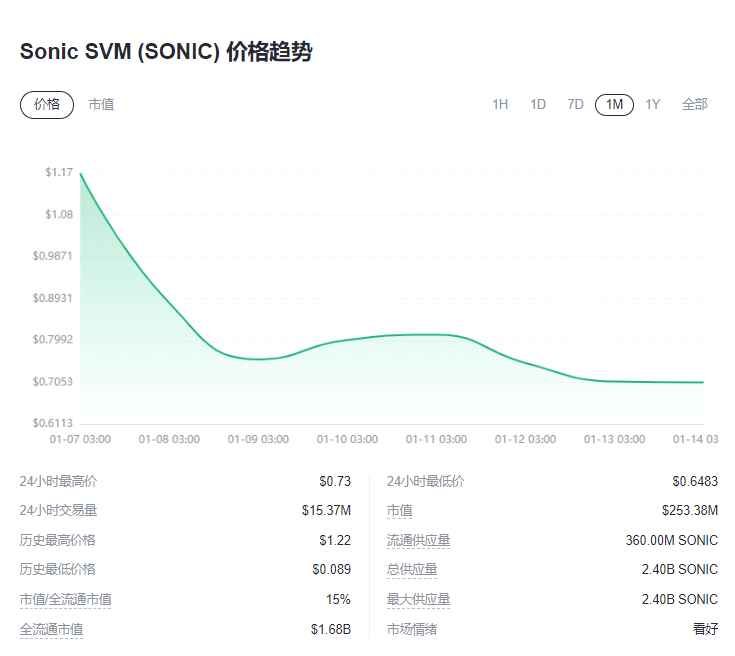Click the $1.08 y-axis label

[x=59, y=215]
